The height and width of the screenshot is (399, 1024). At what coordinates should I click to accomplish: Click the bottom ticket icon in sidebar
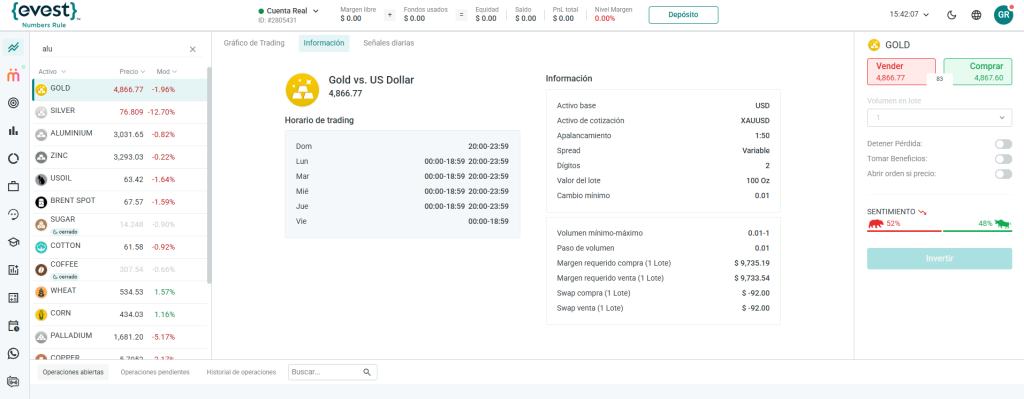click(13, 381)
